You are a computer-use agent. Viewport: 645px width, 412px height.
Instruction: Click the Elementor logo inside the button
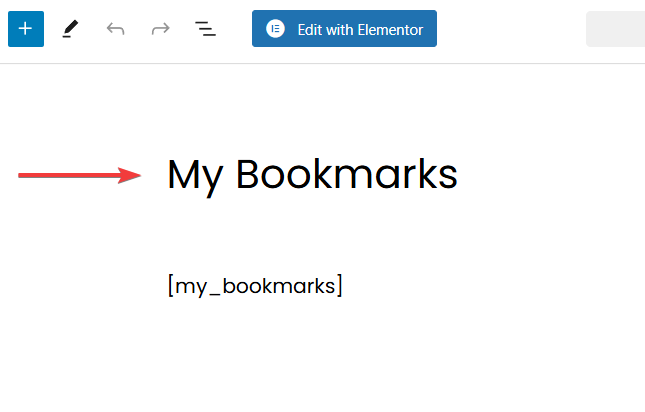(275, 29)
